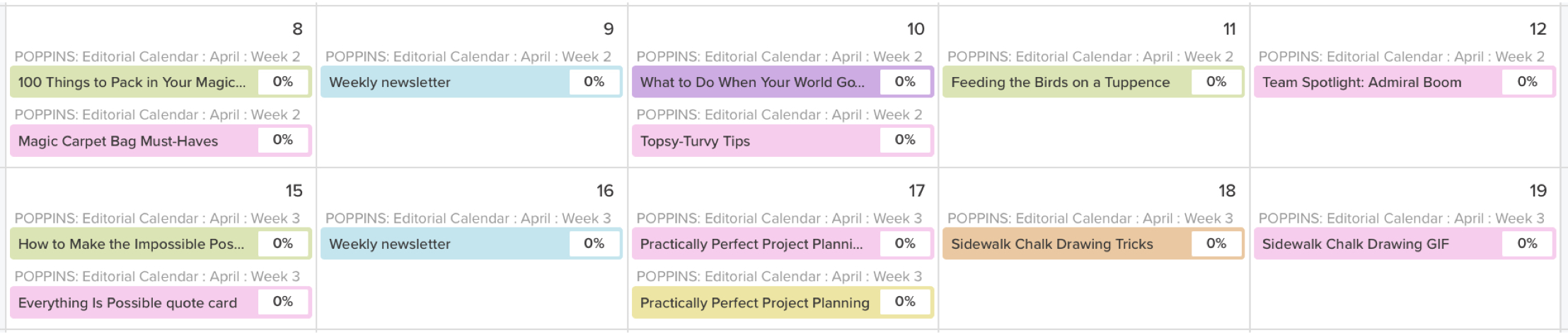Open Everything Is Possible quote card
Viewport: 1568px width, 335px height.
(127, 302)
